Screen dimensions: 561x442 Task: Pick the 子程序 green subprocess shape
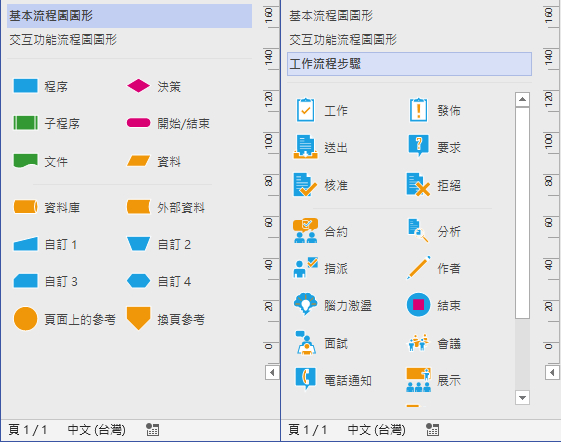25,123
